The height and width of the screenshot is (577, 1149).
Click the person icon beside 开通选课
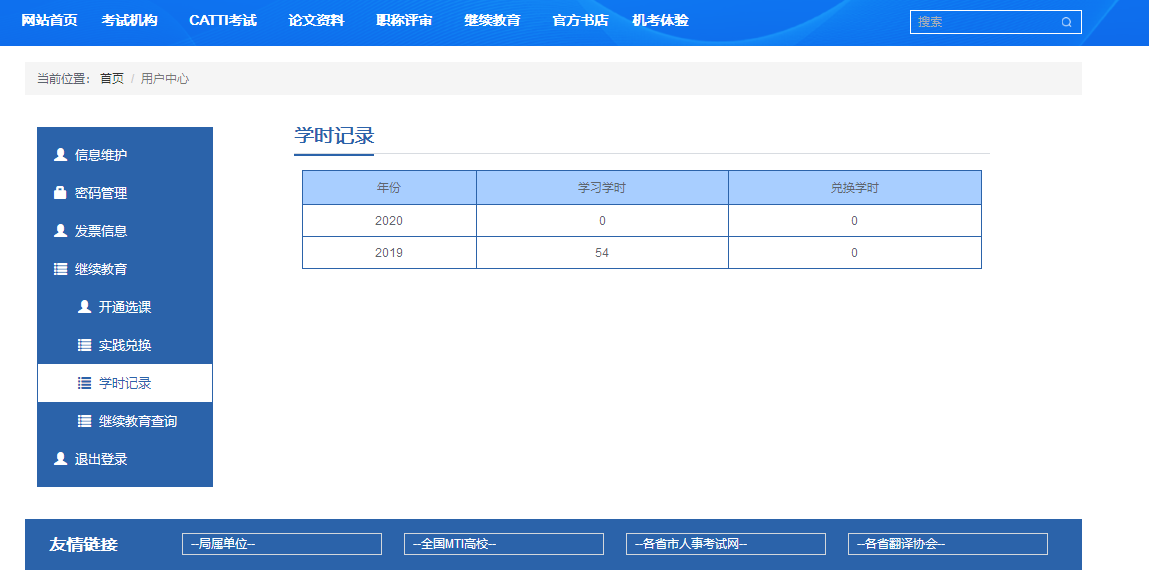tap(84, 307)
